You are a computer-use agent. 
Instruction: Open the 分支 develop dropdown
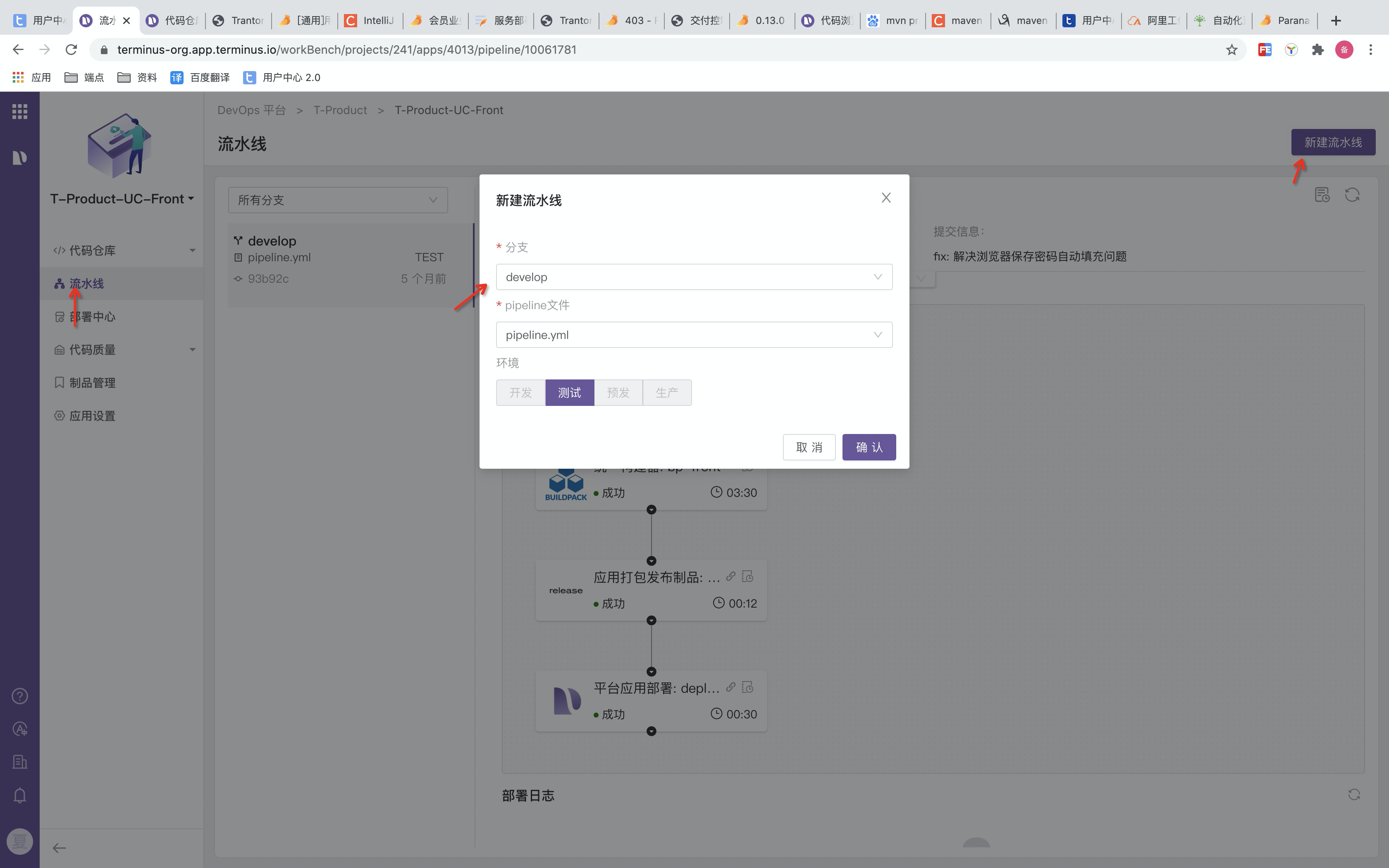coord(693,277)
